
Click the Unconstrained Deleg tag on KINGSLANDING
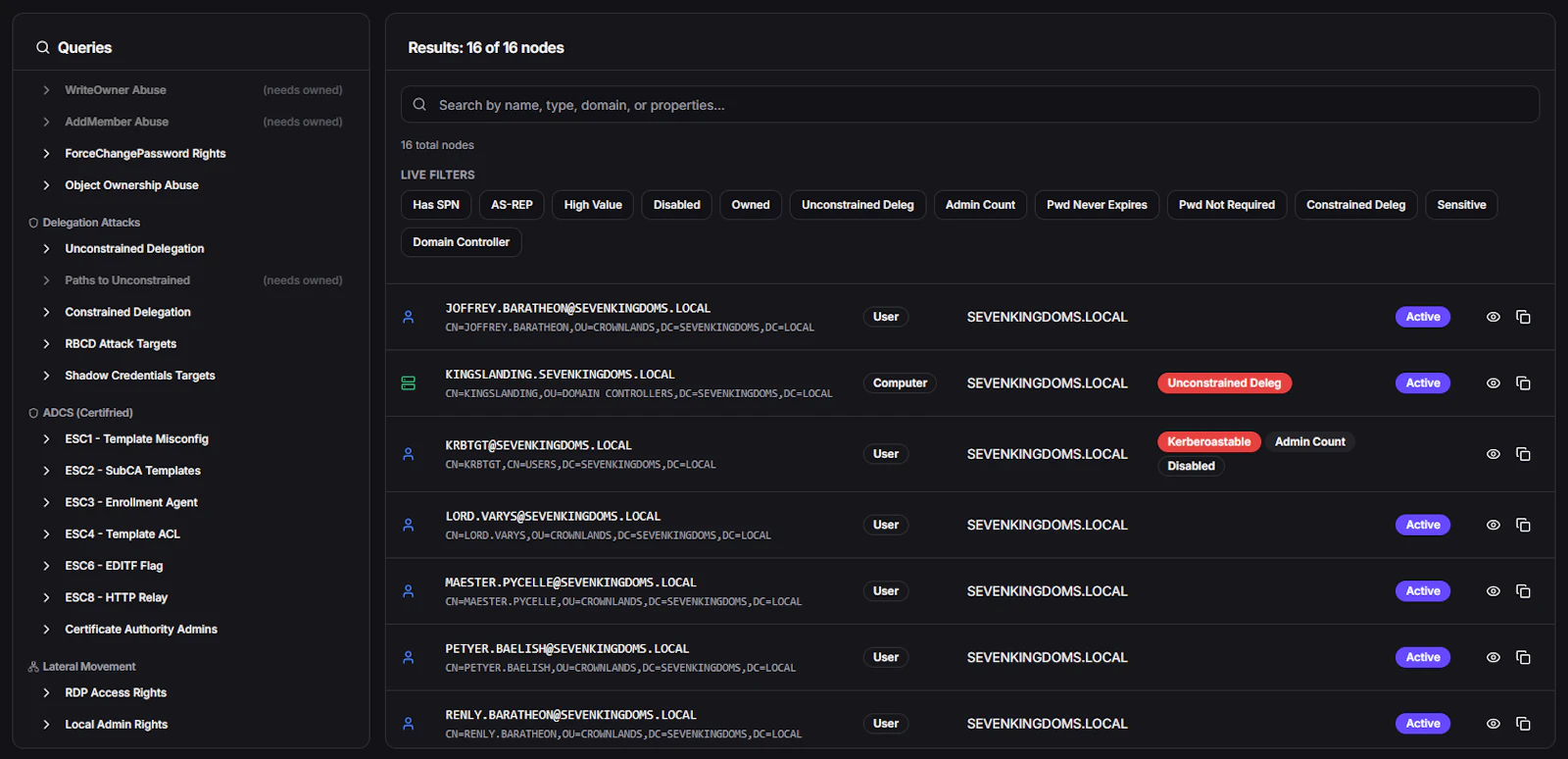click(1224, 383)
